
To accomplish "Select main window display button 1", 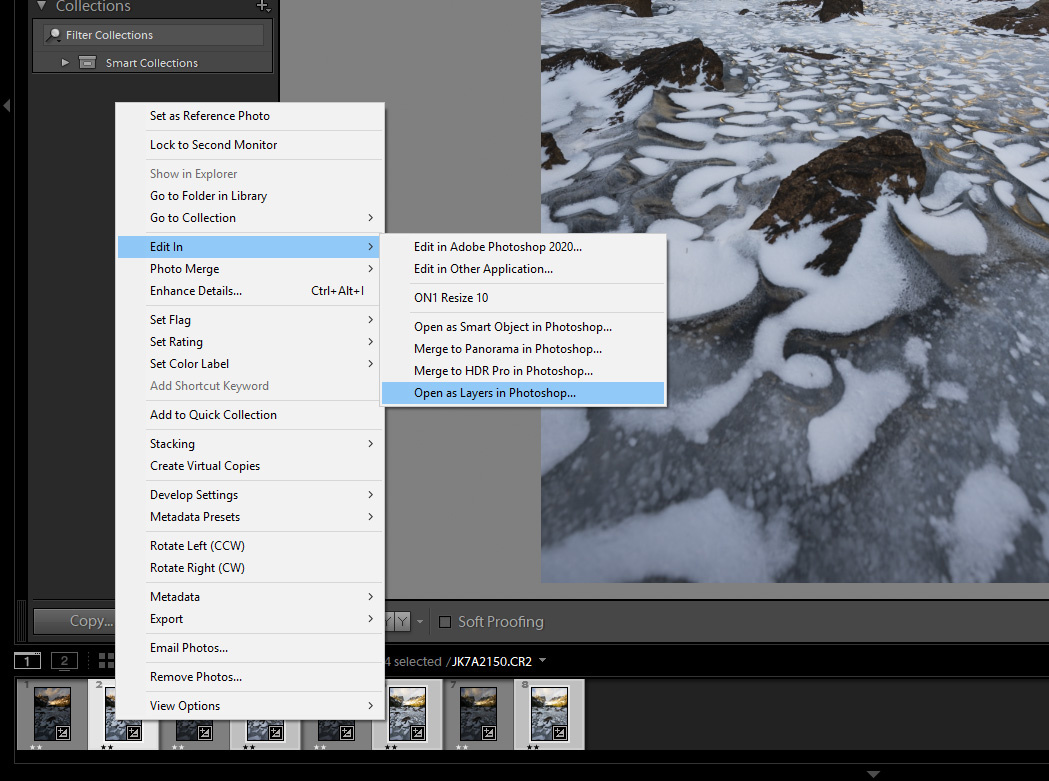I will pyautogui.click(x=27, y=661).
